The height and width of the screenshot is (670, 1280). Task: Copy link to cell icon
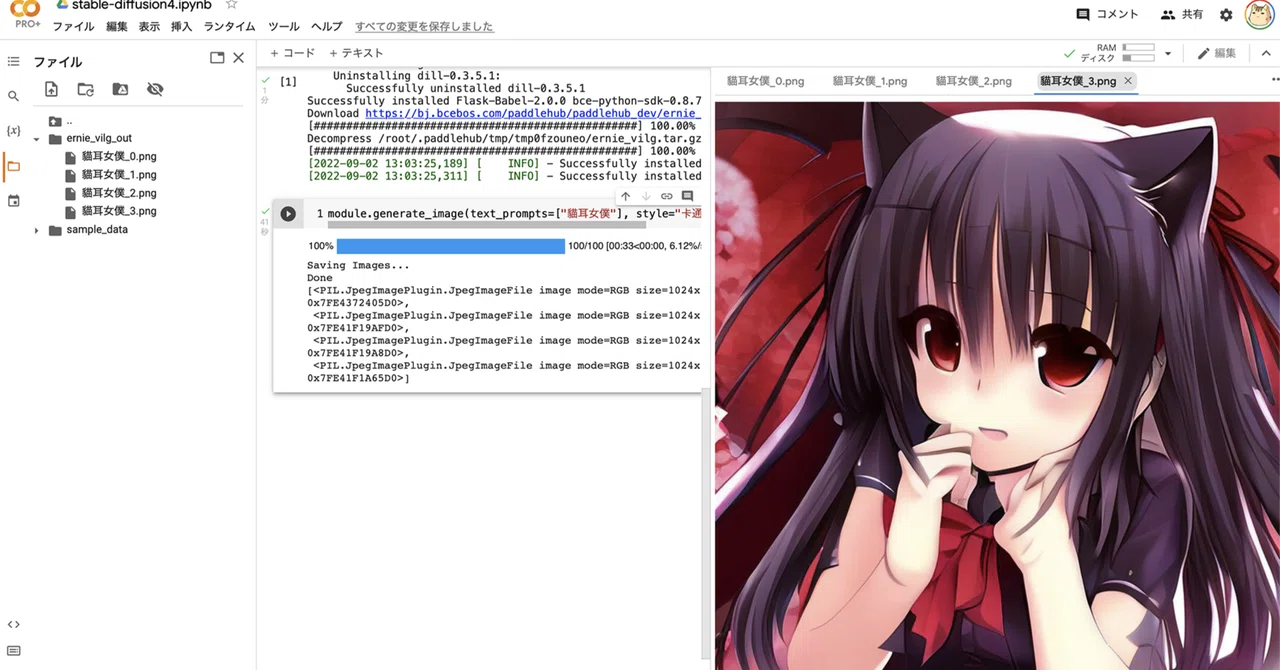pyautogui.click(x=667, y=196)
